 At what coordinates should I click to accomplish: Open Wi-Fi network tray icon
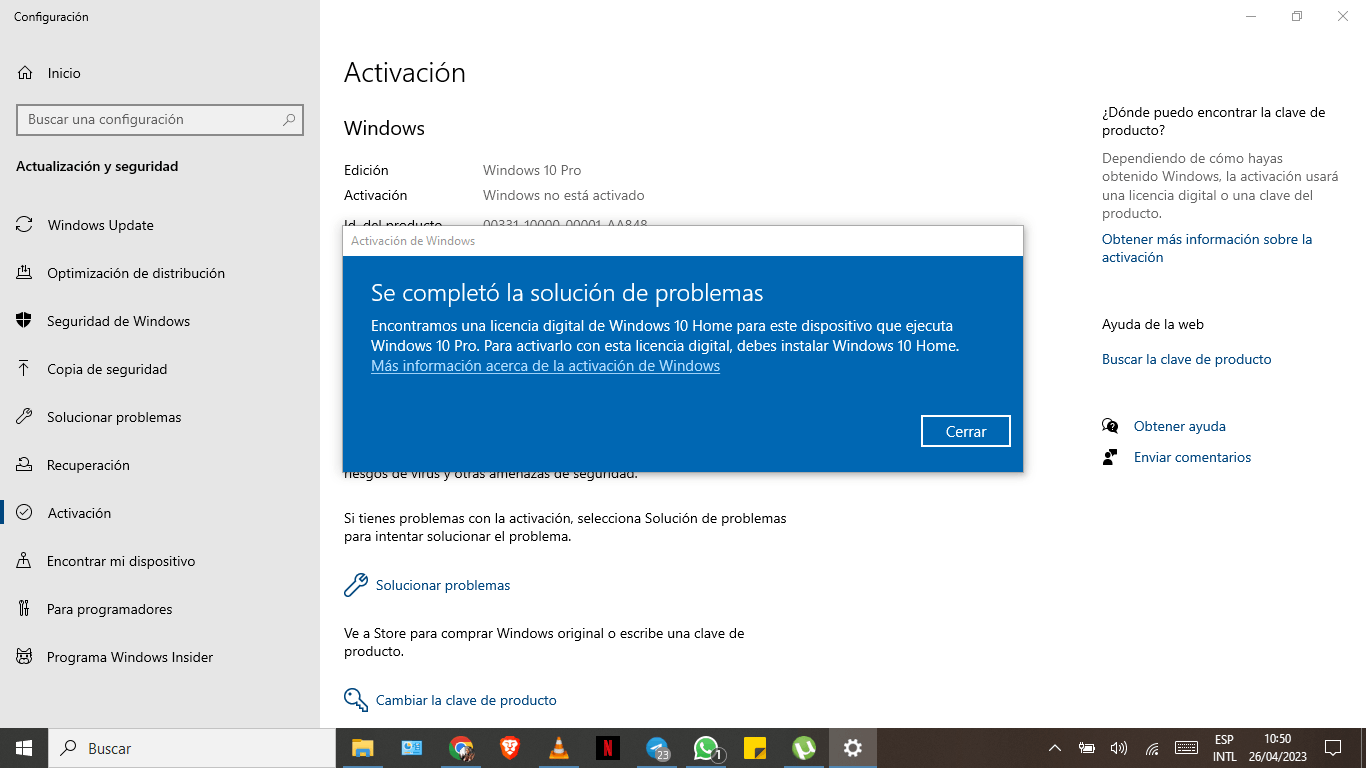(1152, 748)
